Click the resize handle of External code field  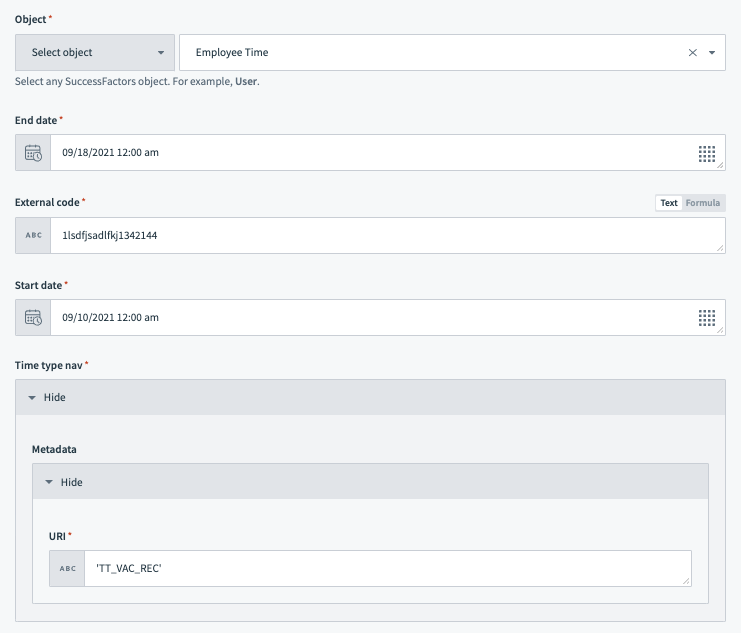pos(719,247)
